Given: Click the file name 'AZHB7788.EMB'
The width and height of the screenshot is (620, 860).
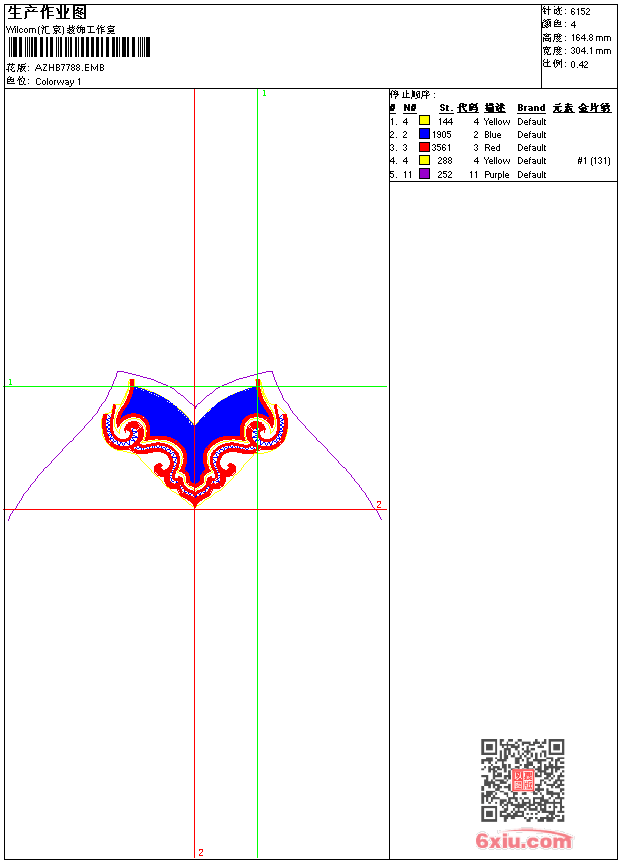Looking at the screenshot, I should pyautogui.click(x=69, y=68).
